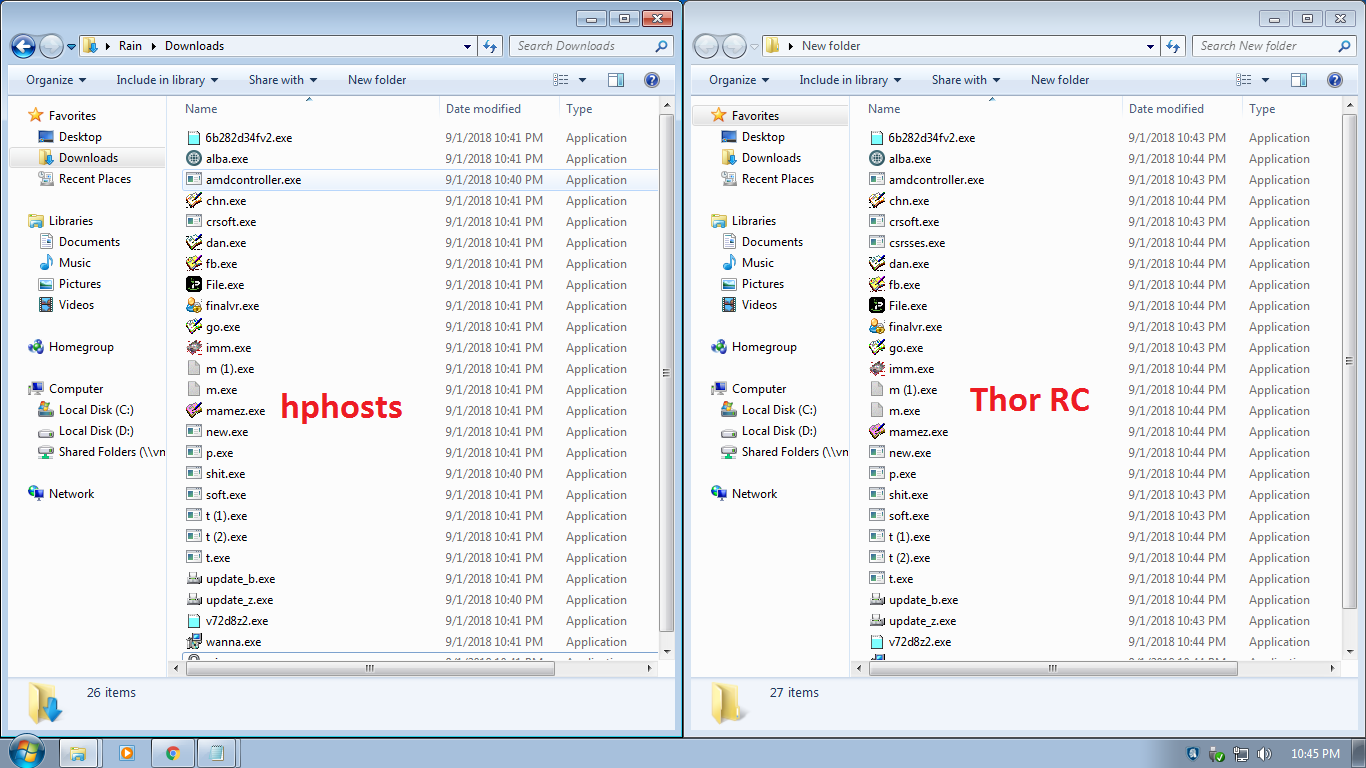This screenshot has width=1366, height=768.
Task: Click the Change view icon in Downloads window
Action: click(x=561, y=80)
